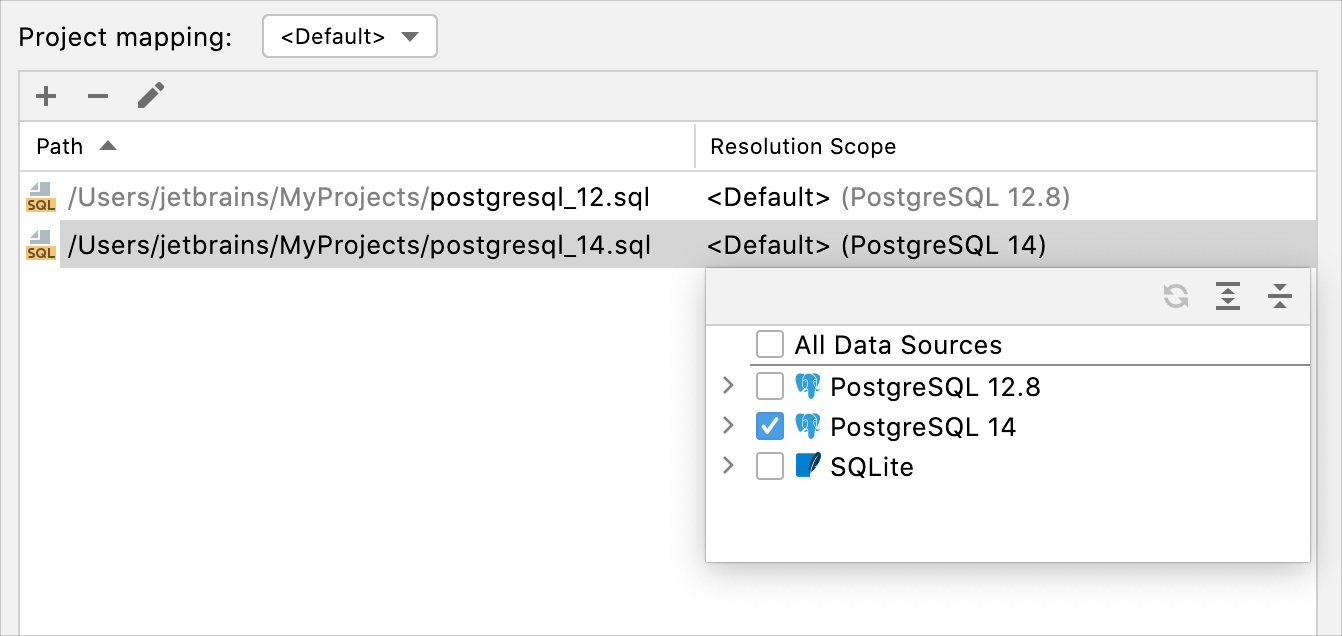Screen dimensions: 1342x636
Task: Expand all nodes using the expand-all icon
Action: click(x=1228, y=297)
